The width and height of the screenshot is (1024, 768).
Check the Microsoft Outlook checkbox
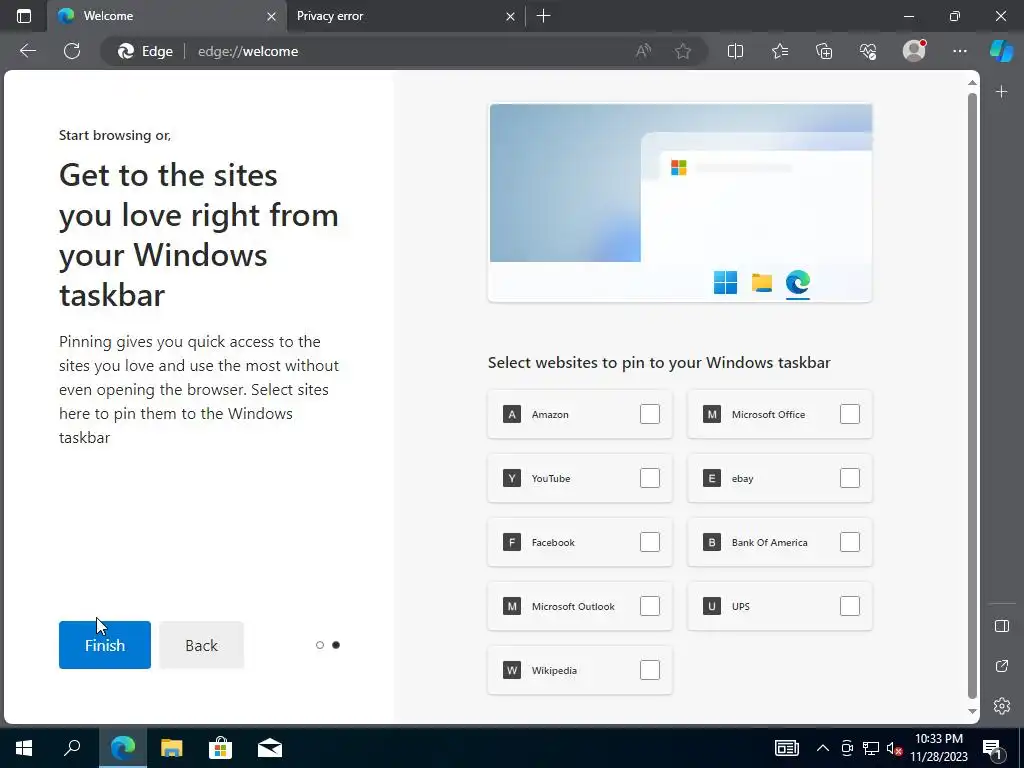pyautogui.click(x=650, y=606)
